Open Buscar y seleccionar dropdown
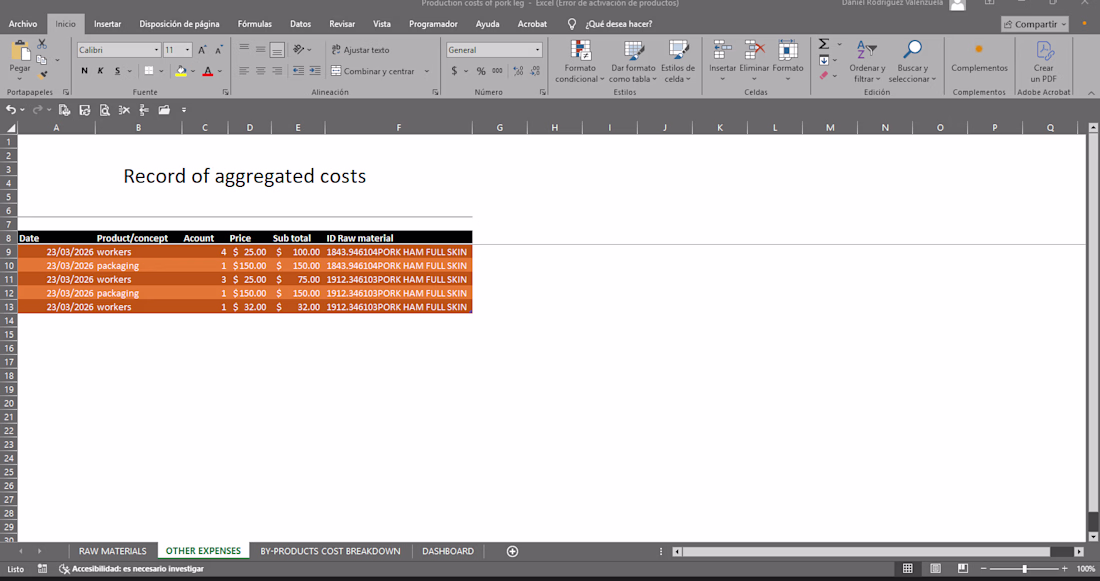This screenshot has width=1100, height=581. click(912, 61)
